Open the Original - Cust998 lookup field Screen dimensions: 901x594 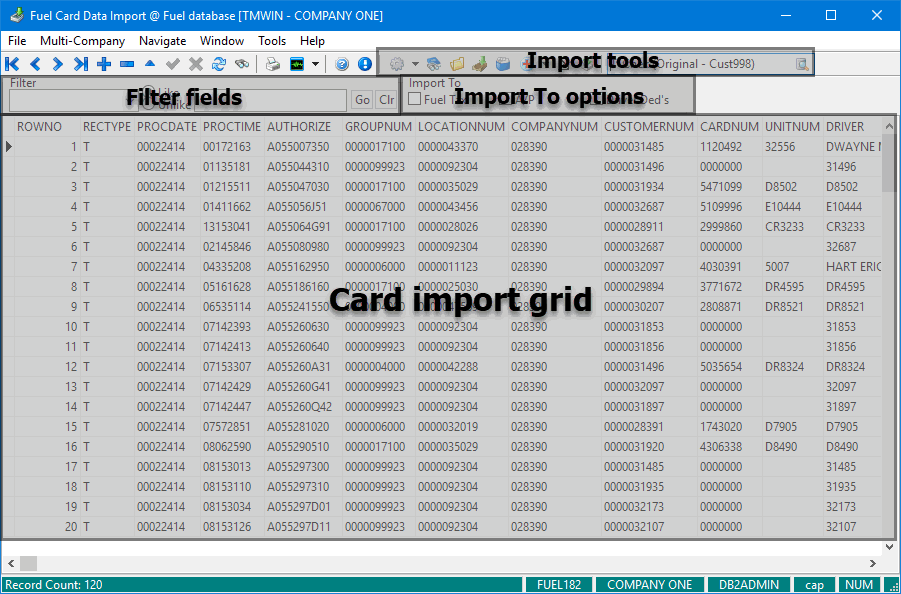tap(802, 64)
